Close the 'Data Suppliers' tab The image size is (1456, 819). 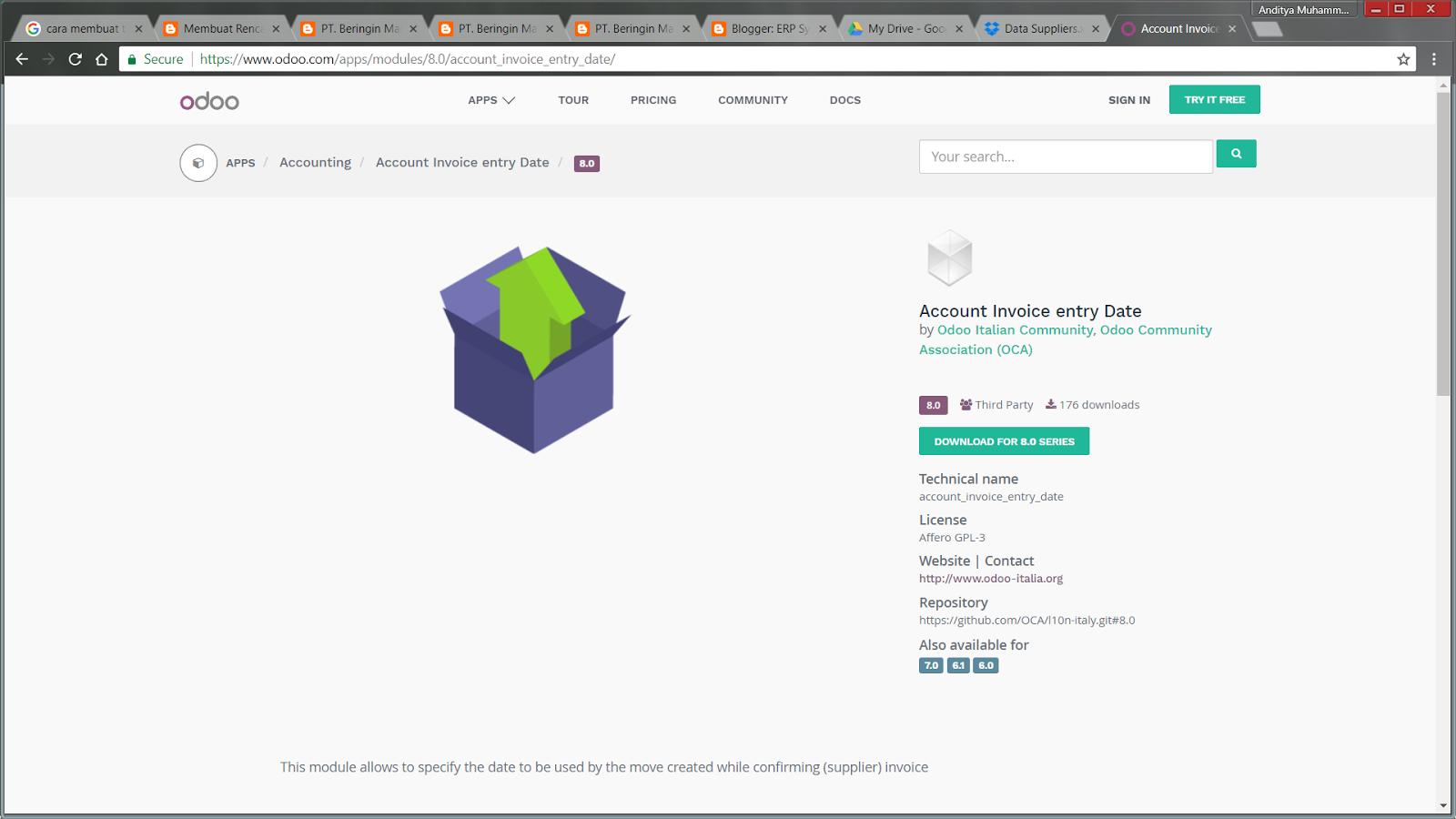[1096, 29]
